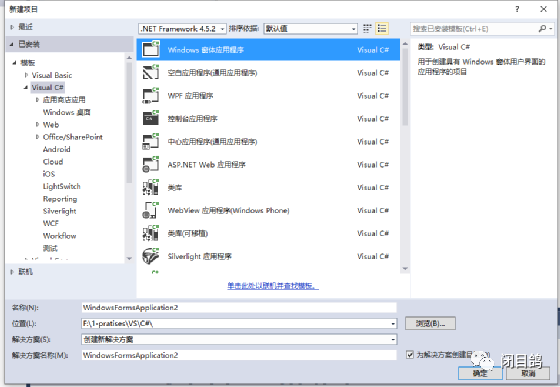Viewport: 560px width, 387px height.
Task: Switch to small icons view
Action: click(x=367, y=29)
